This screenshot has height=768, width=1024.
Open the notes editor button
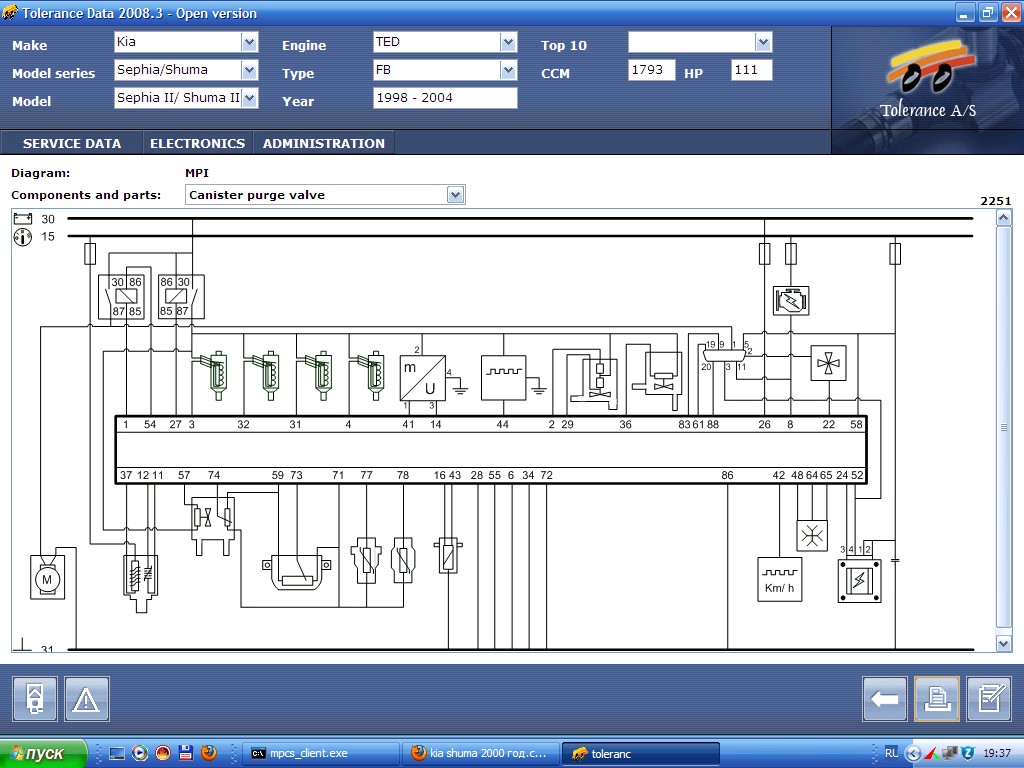click(988, 699)
